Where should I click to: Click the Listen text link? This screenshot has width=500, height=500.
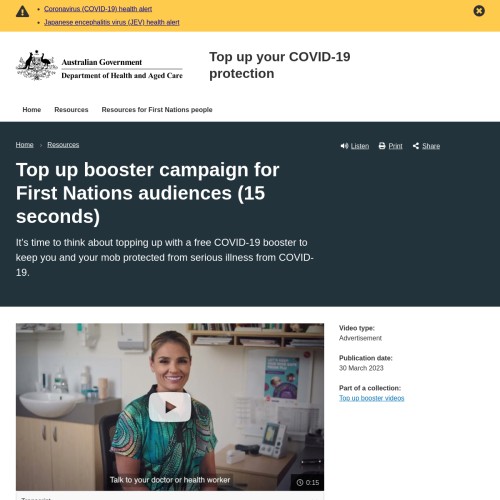click(360, 146)
